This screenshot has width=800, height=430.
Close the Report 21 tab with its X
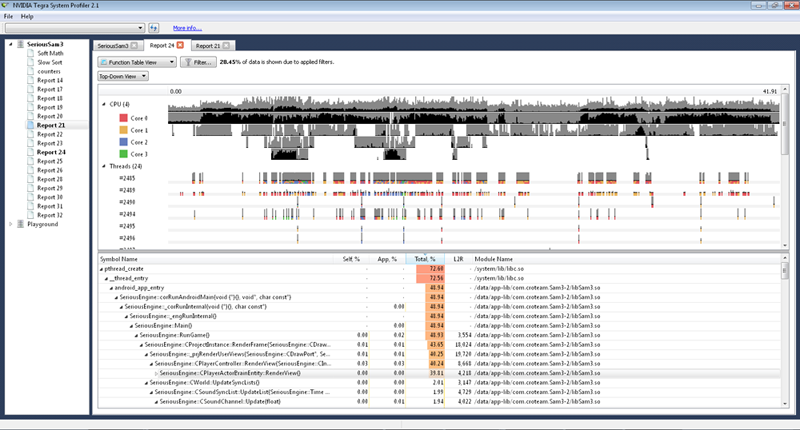(x=226, y=45)
